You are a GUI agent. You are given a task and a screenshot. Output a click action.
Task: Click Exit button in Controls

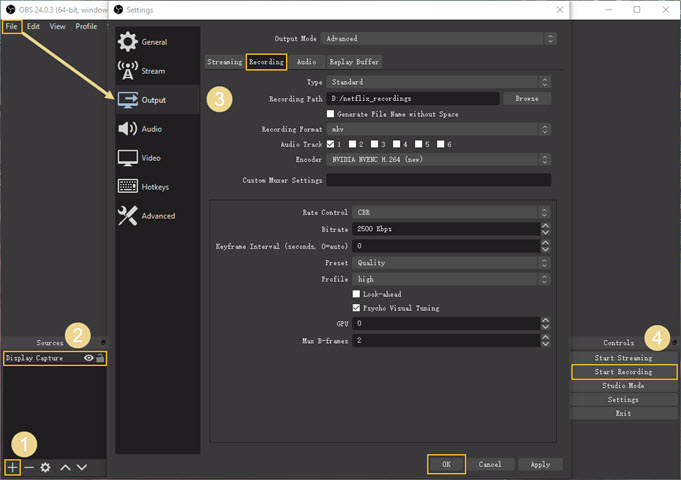(624, 414)
